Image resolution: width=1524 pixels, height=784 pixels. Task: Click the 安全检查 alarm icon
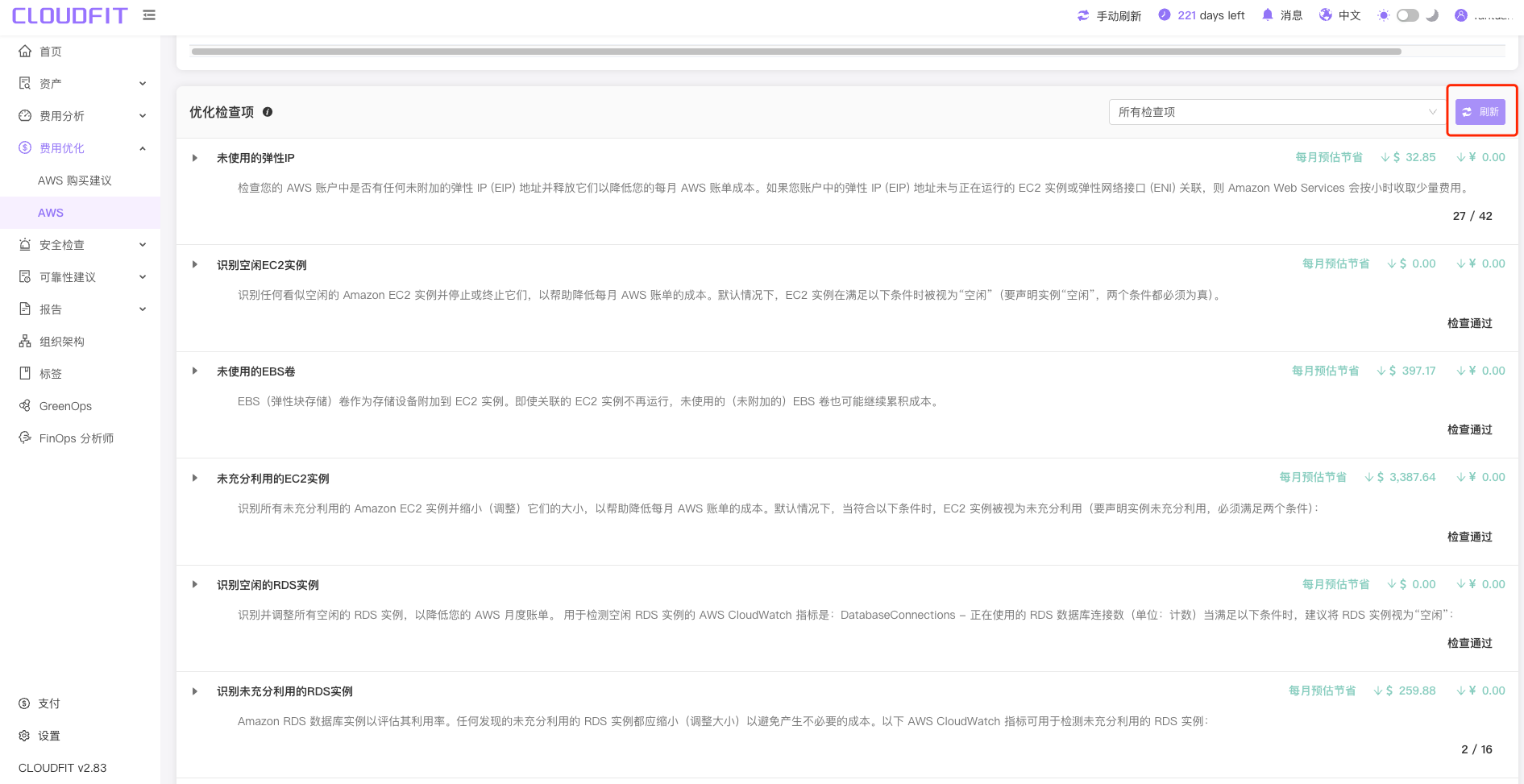point(25,245)
